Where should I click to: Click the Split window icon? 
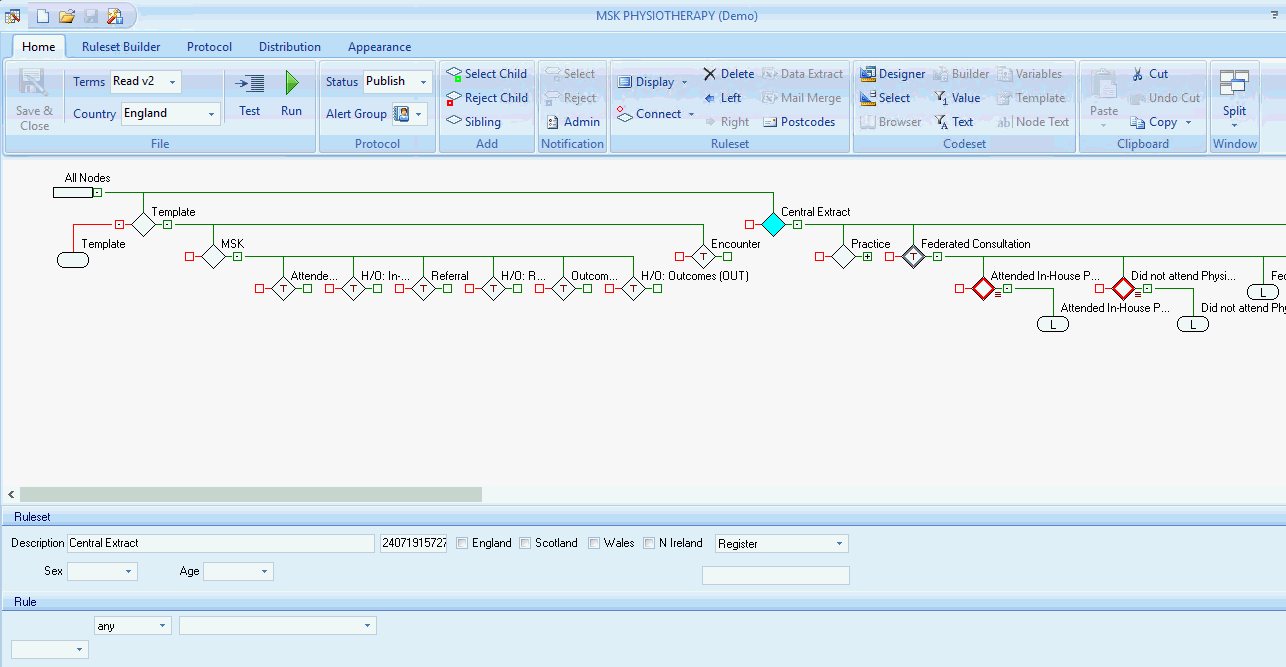1234,84
